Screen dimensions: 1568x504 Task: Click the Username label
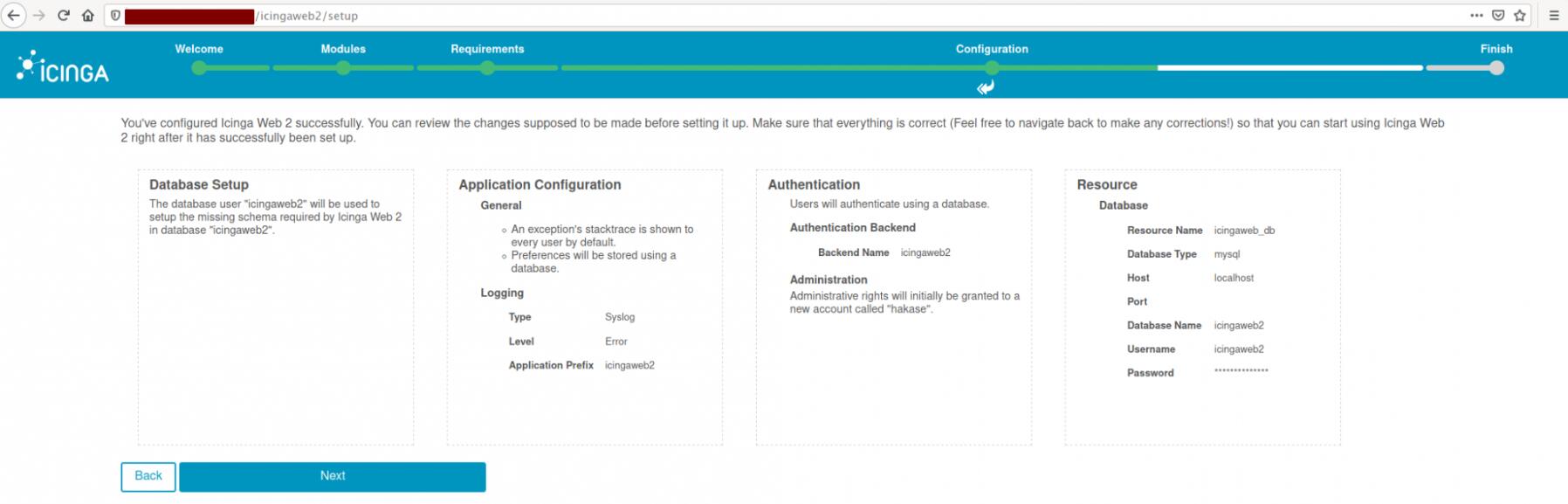(1151, 349)
